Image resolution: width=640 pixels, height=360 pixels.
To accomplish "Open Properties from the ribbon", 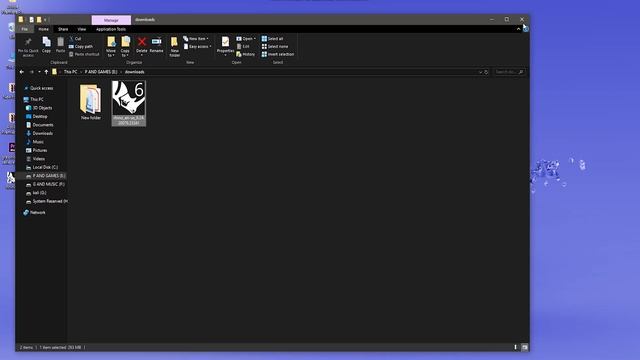I will [x=225, y=46].
